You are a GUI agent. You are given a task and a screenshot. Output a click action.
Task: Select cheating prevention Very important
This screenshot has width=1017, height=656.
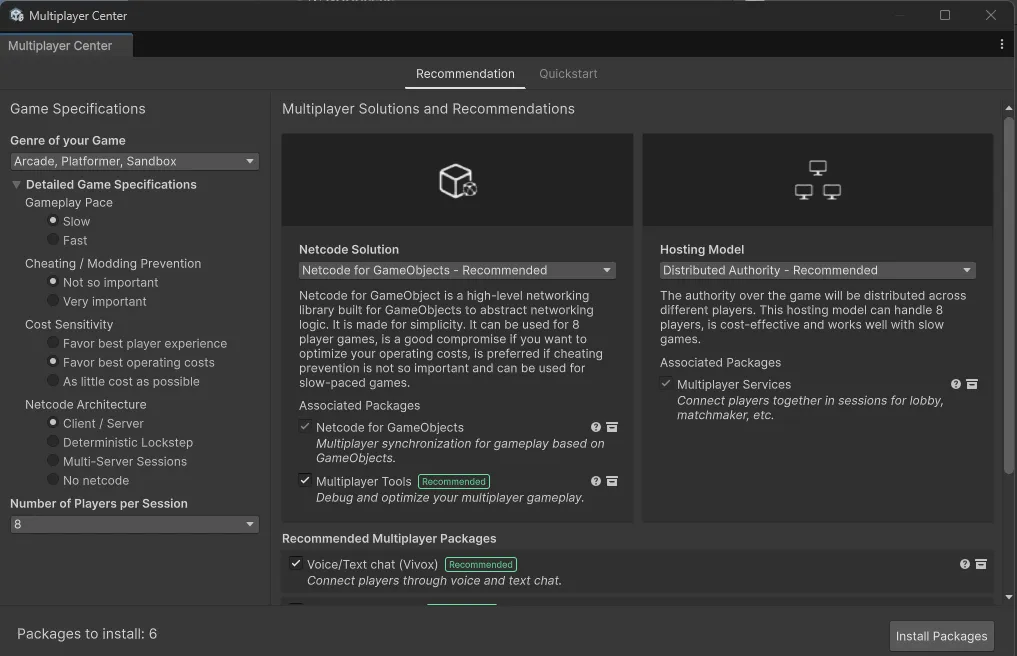click(x=53, y=300)
